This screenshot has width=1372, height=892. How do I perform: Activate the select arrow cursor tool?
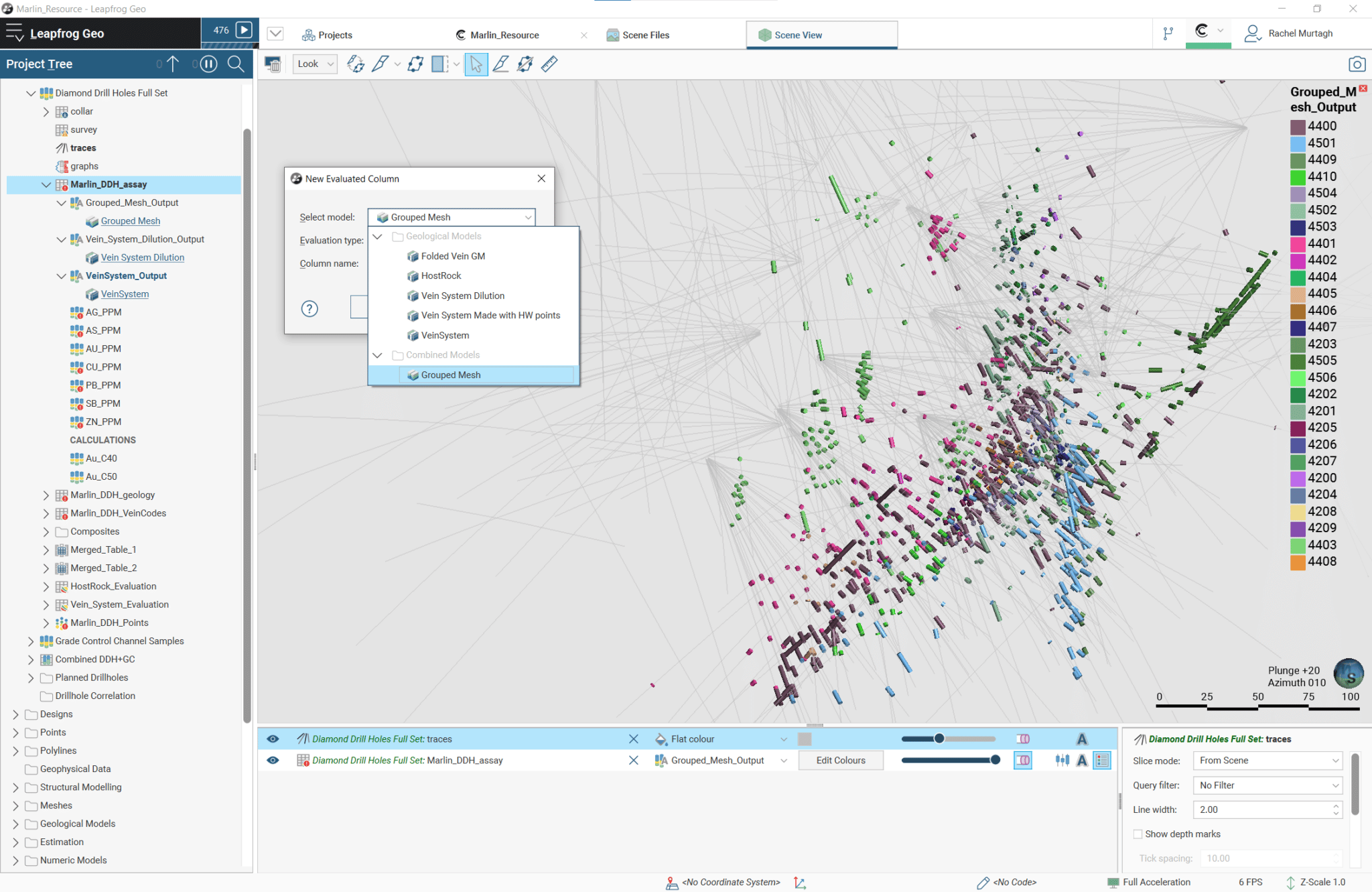click(476, 64)
